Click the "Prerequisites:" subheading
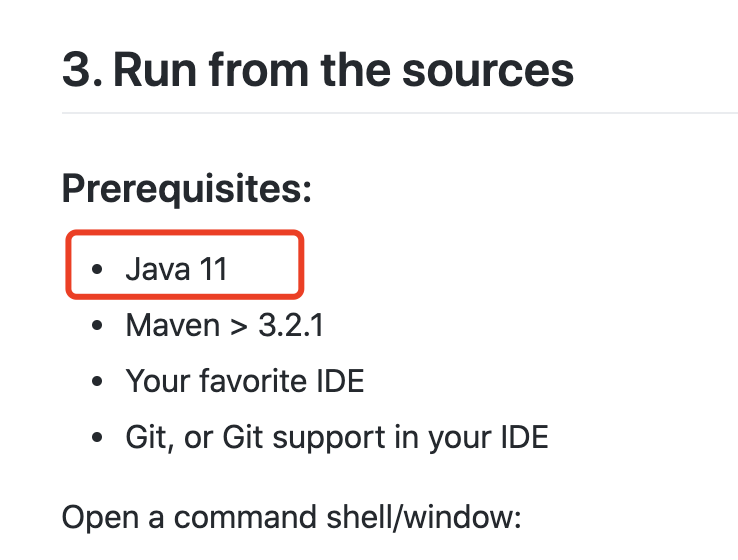The width and height of the screenshot is (738, 560). pyautogui.click(x=187, y=188)
